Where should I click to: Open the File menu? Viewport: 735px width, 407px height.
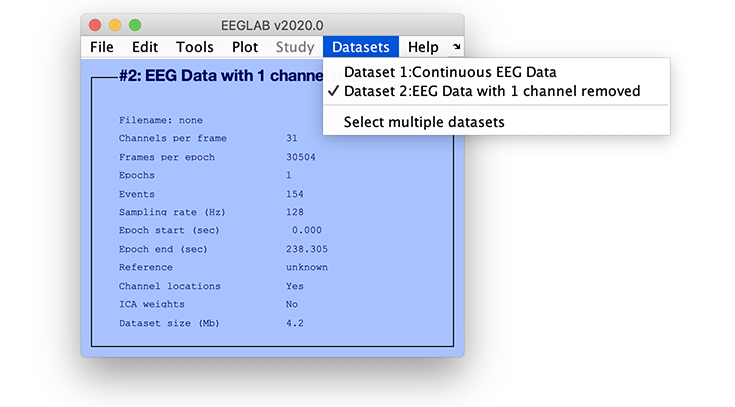(101, 47)
